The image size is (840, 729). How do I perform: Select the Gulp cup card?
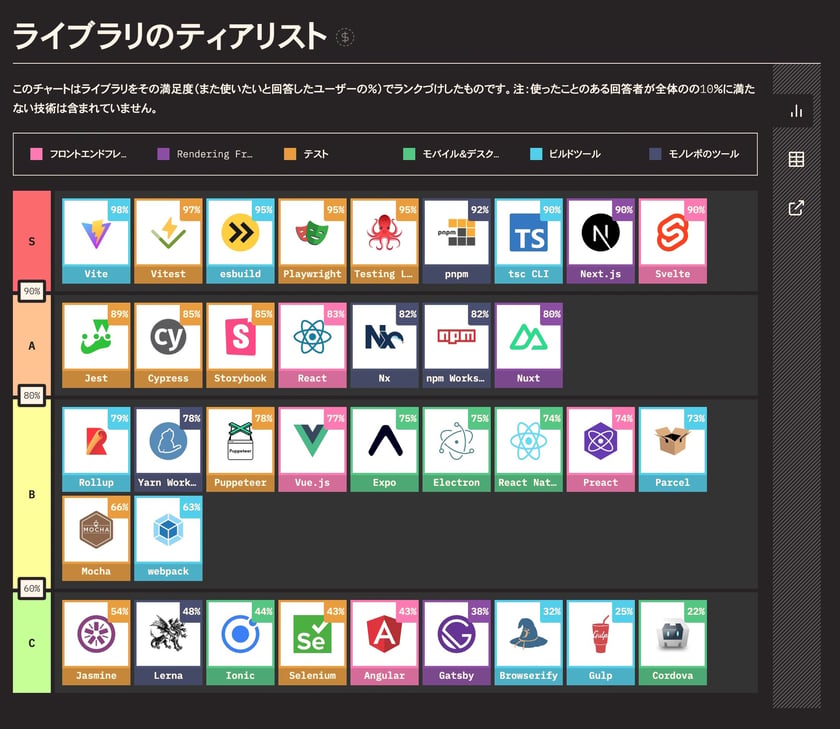[x=601, y=643]
